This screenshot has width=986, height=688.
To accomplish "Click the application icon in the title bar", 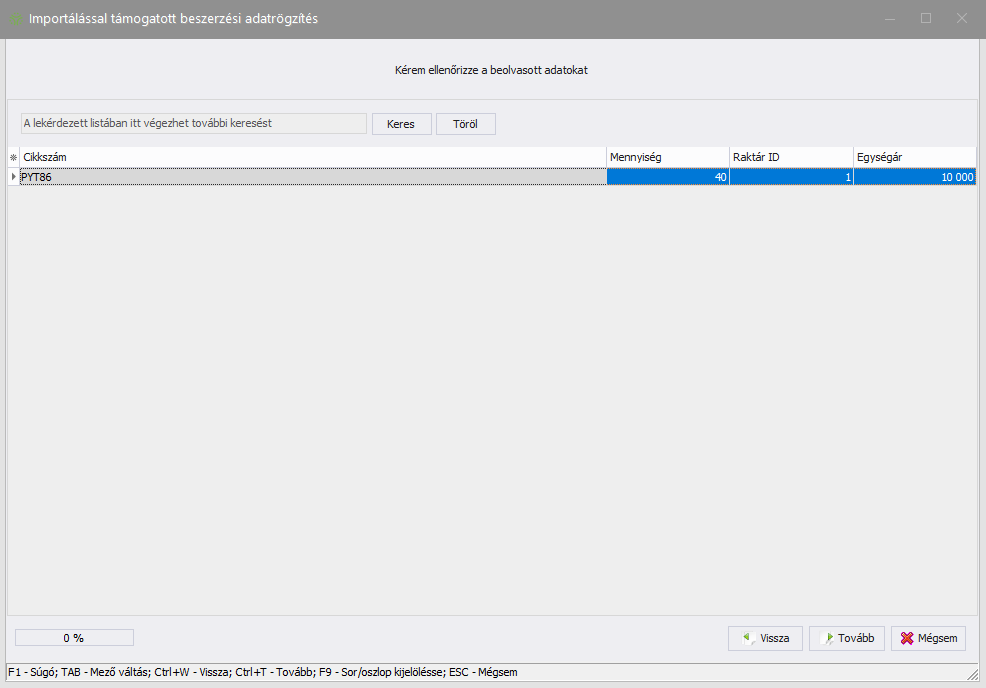I will point(15,19).
